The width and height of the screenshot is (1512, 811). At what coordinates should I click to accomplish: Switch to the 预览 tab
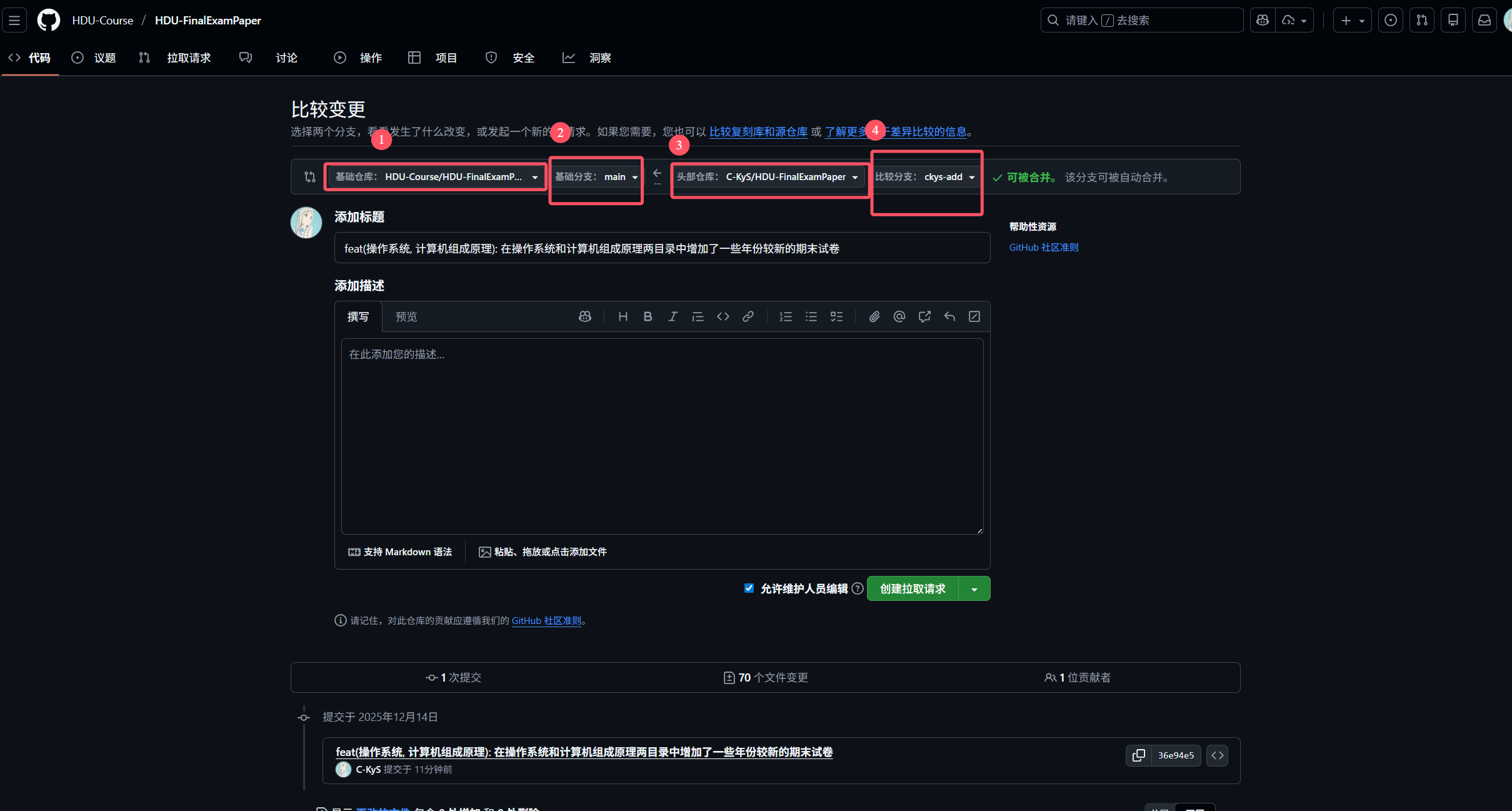(406, 316)
